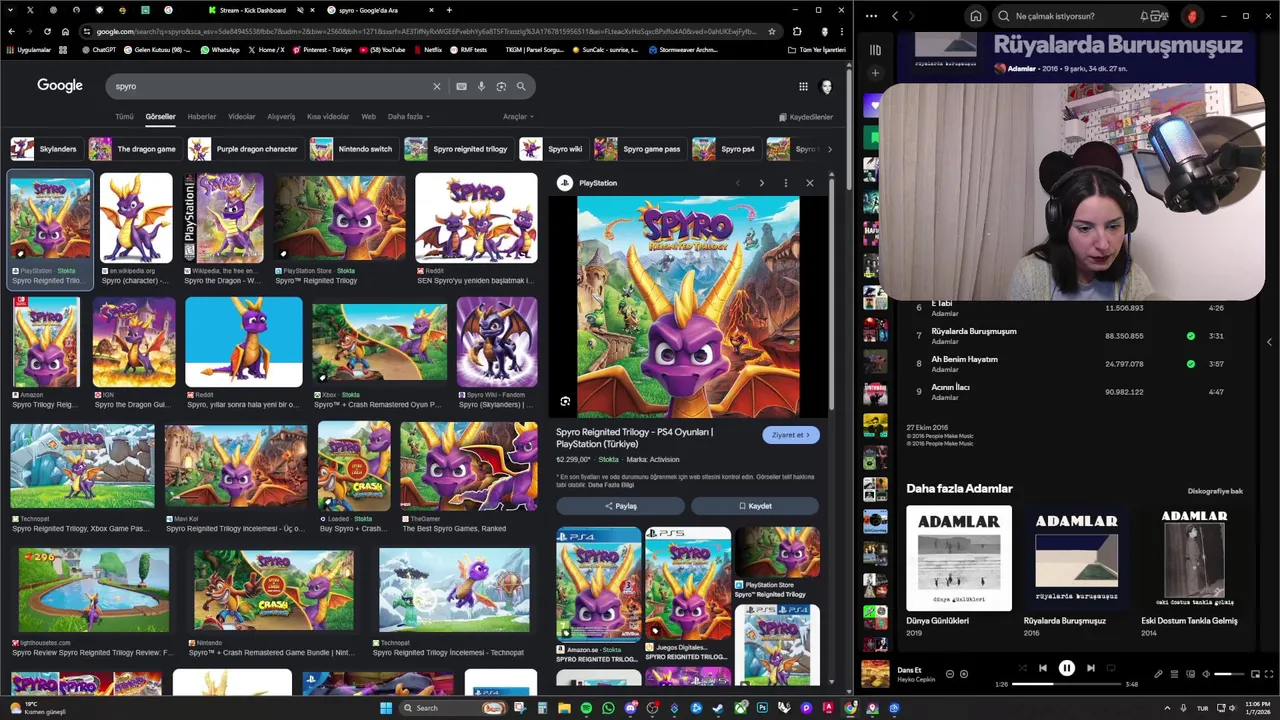This screenshot has height=720, width=1280.
Task: Toggle Spotify repeat
Action: pyautogui.click(x=1111, y=668)
